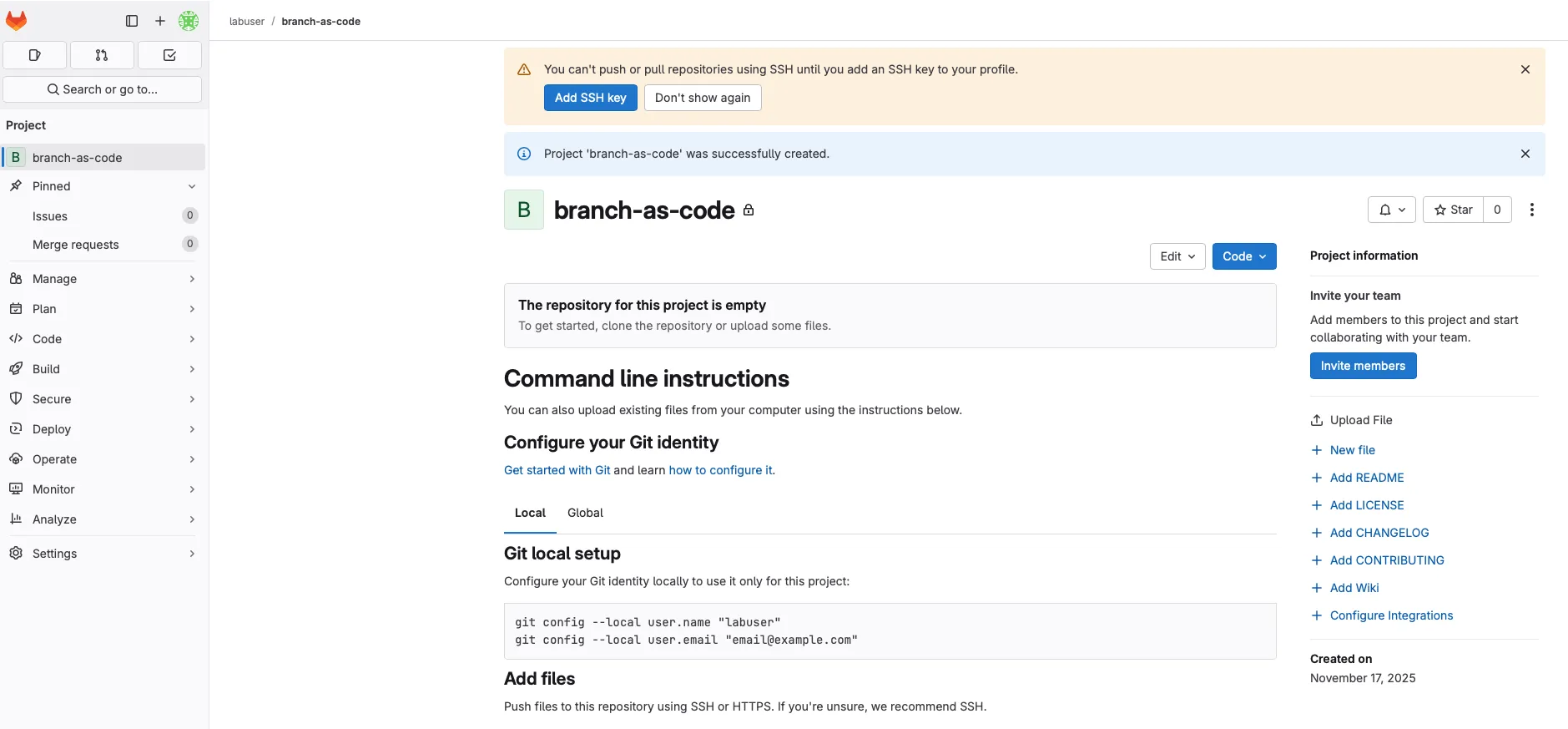Open the project actions kebab menu

1531,210
